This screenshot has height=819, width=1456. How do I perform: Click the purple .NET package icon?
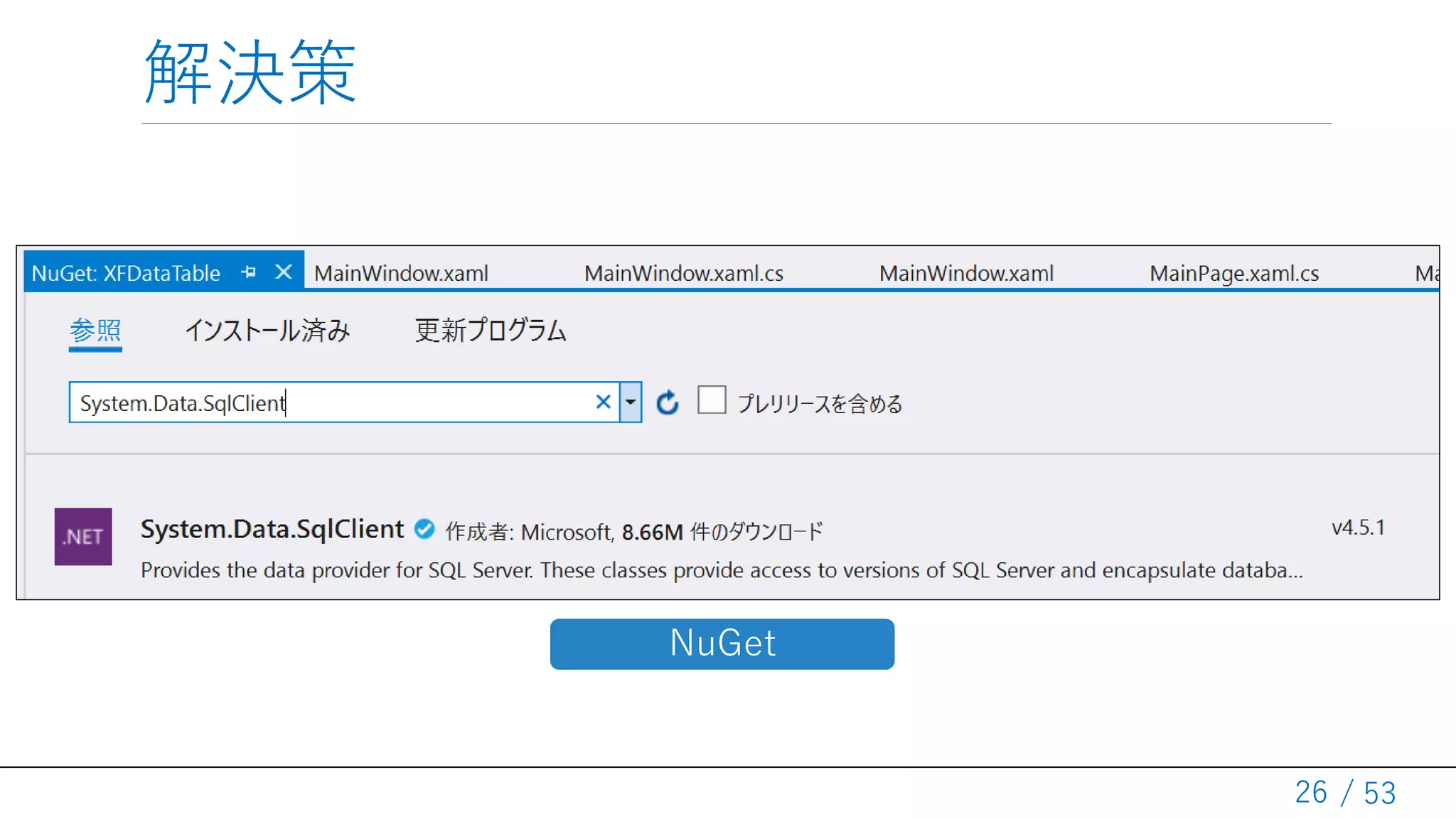point(83,537)
